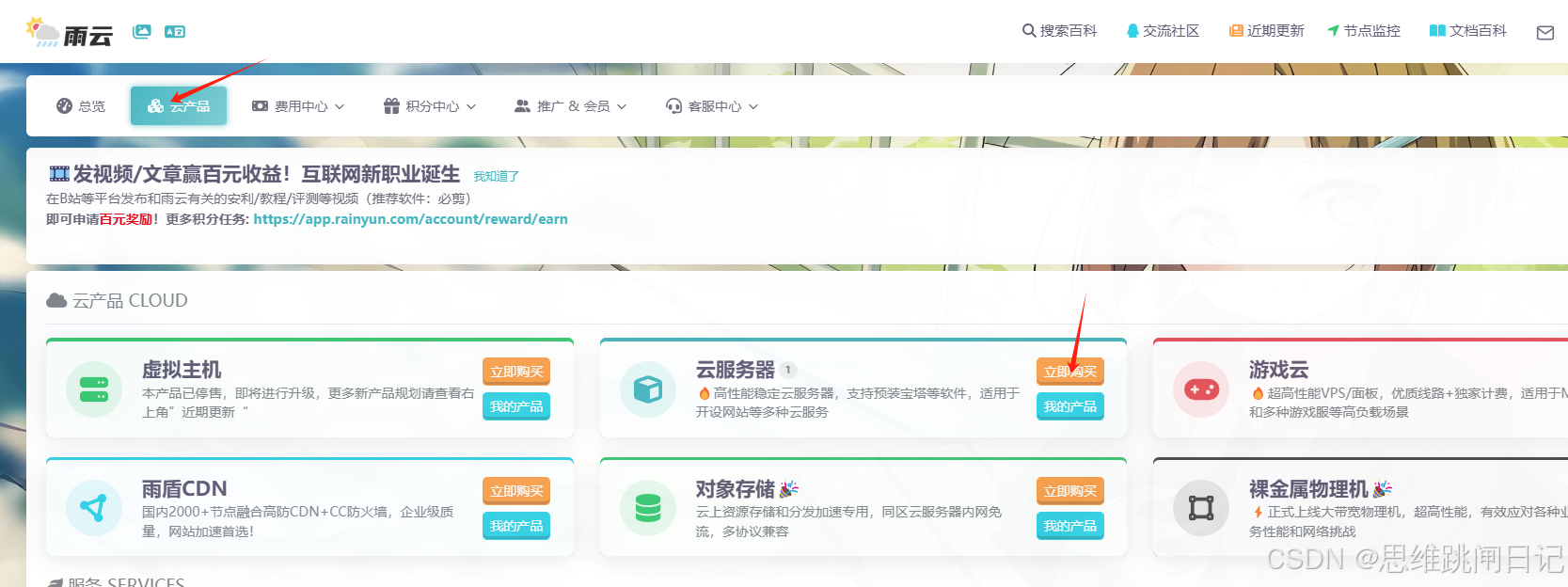This screenshot has width=1568, height=587.
Task: Expand the 客服中心 dropdown menu
Action: coord(712,106)
